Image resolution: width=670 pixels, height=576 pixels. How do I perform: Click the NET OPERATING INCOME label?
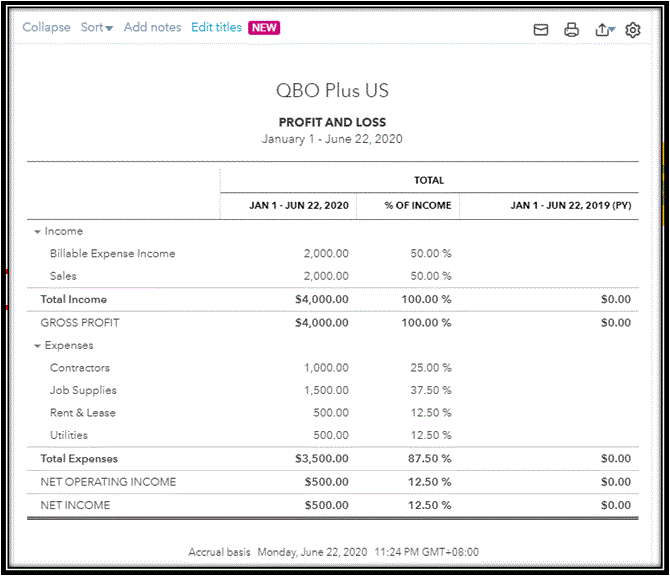pos(108,482)
